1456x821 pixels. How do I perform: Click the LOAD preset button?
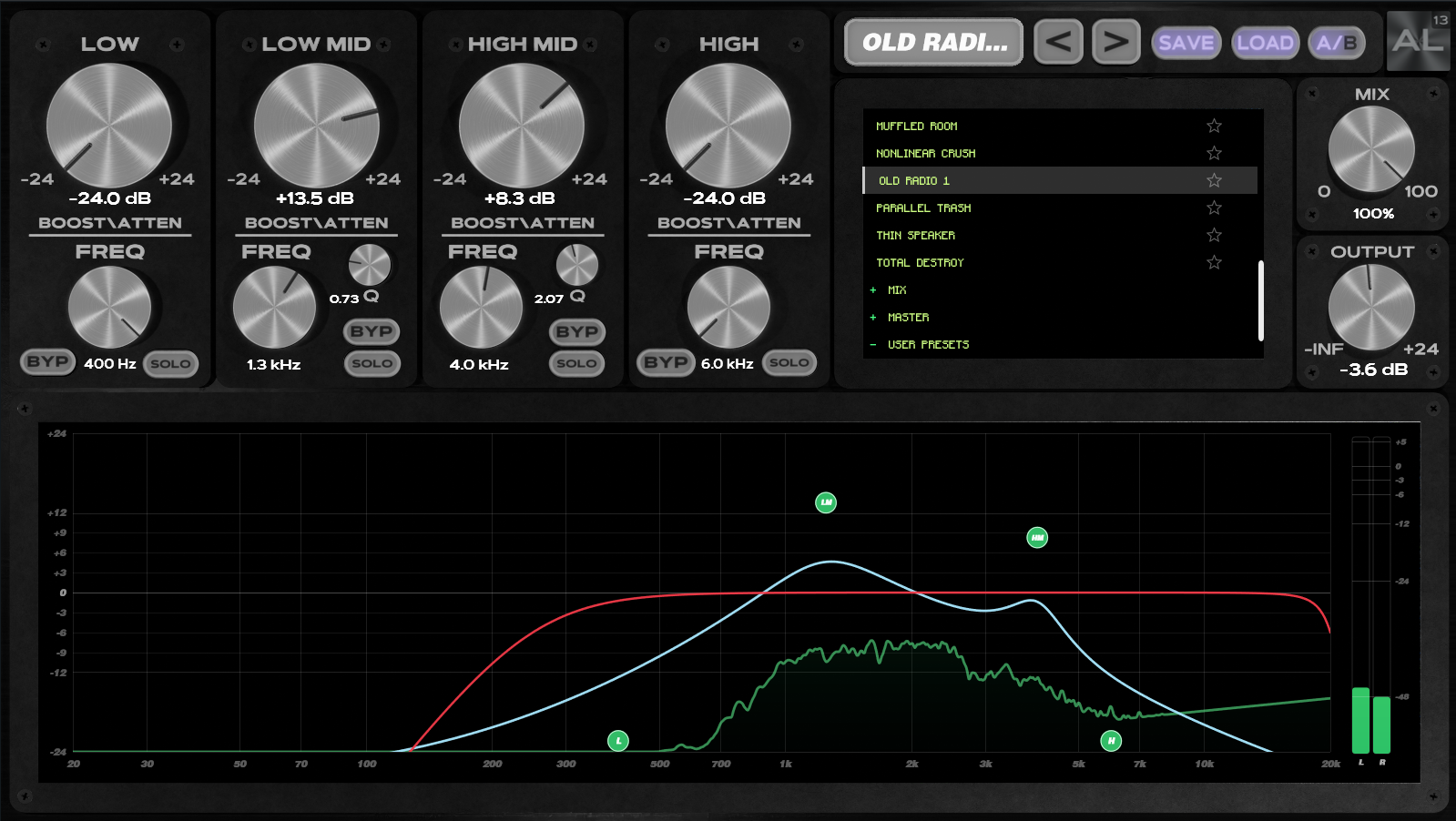pos(1265,43)
